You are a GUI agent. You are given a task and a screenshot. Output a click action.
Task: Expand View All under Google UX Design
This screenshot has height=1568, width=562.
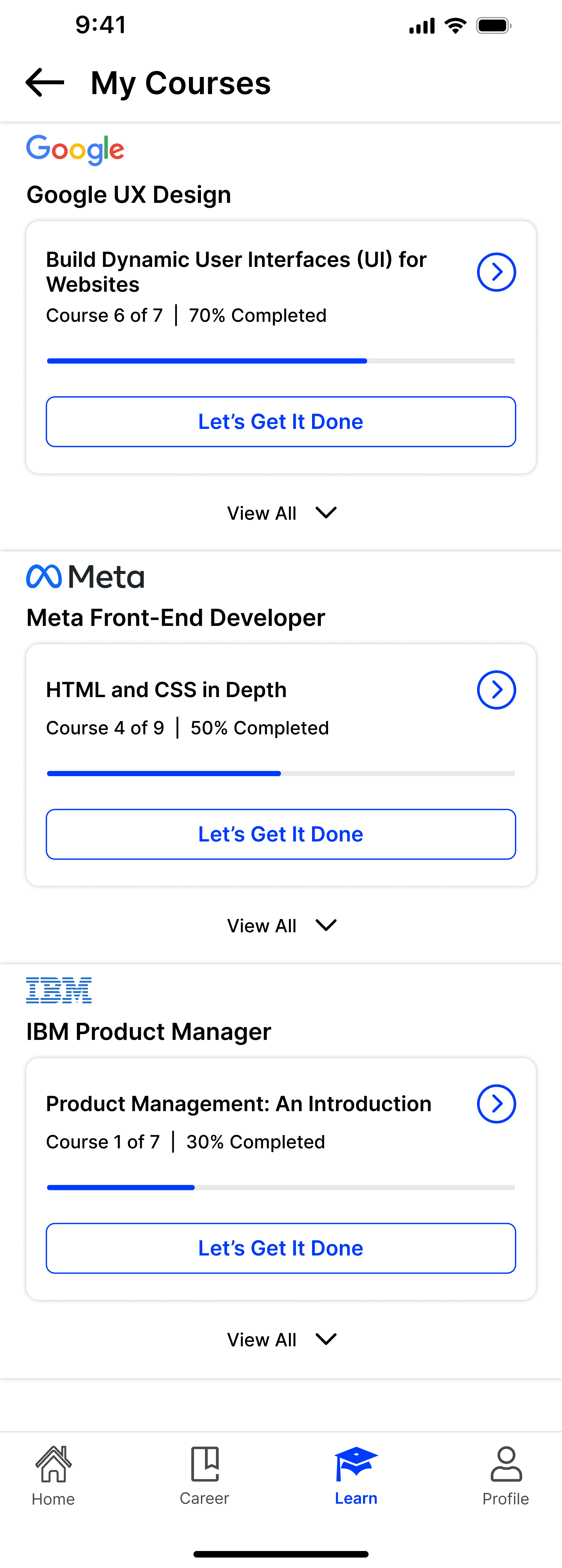click(x=281, y=513)
